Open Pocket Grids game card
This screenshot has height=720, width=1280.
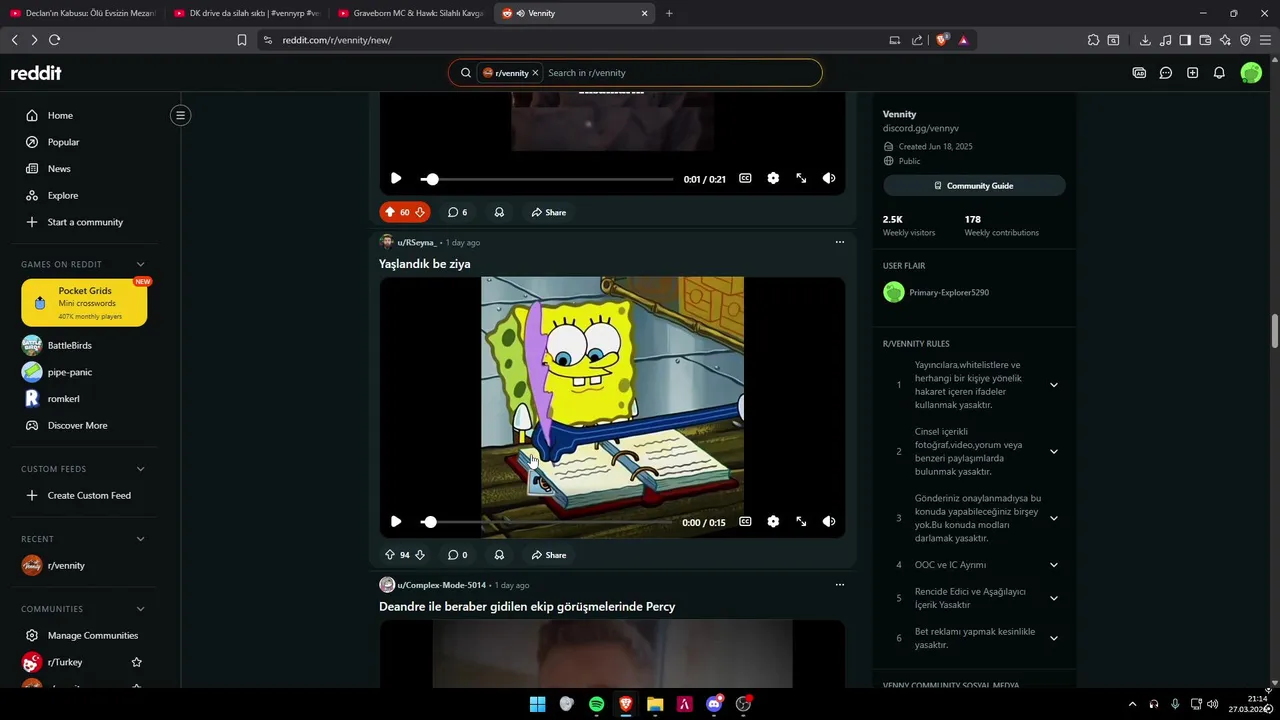pos(84,303)
